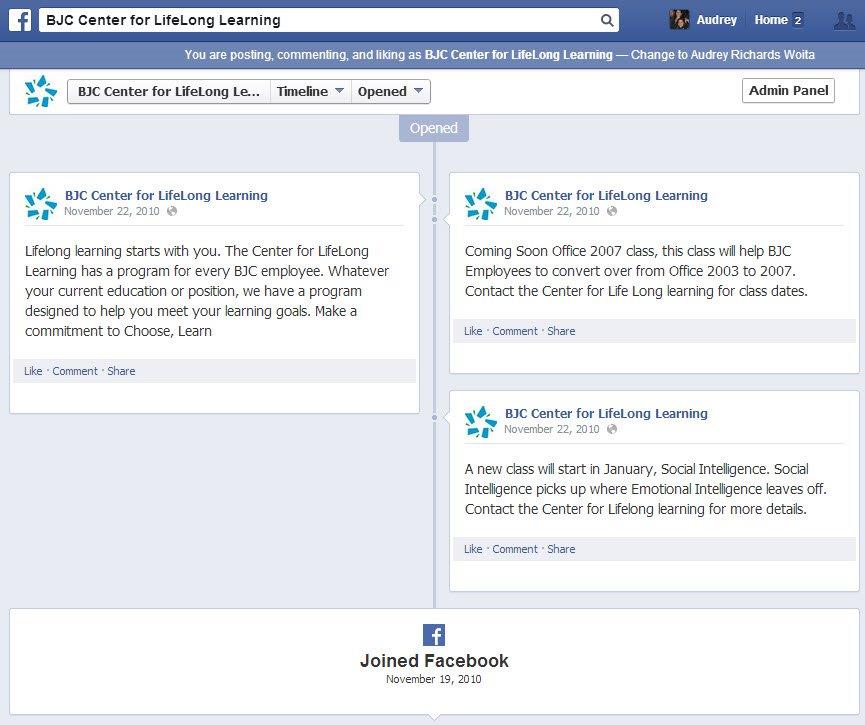Open the Opened dropdown menu

coord(391,92)
